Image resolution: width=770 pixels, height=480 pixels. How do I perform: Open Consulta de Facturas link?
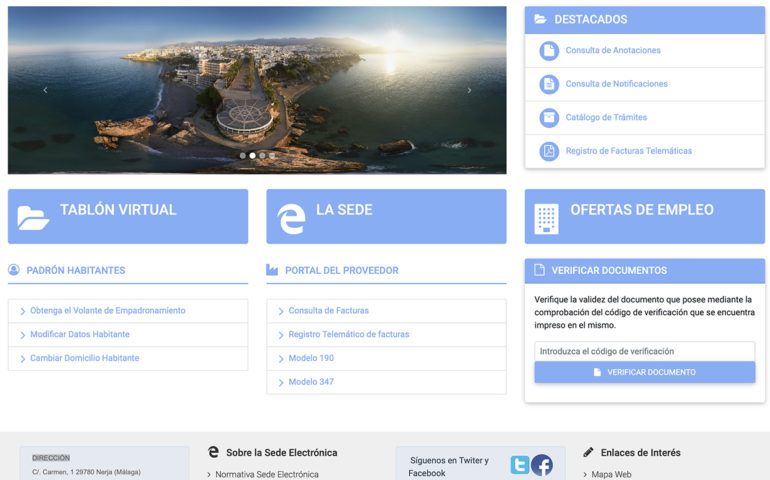pos(329,311)
